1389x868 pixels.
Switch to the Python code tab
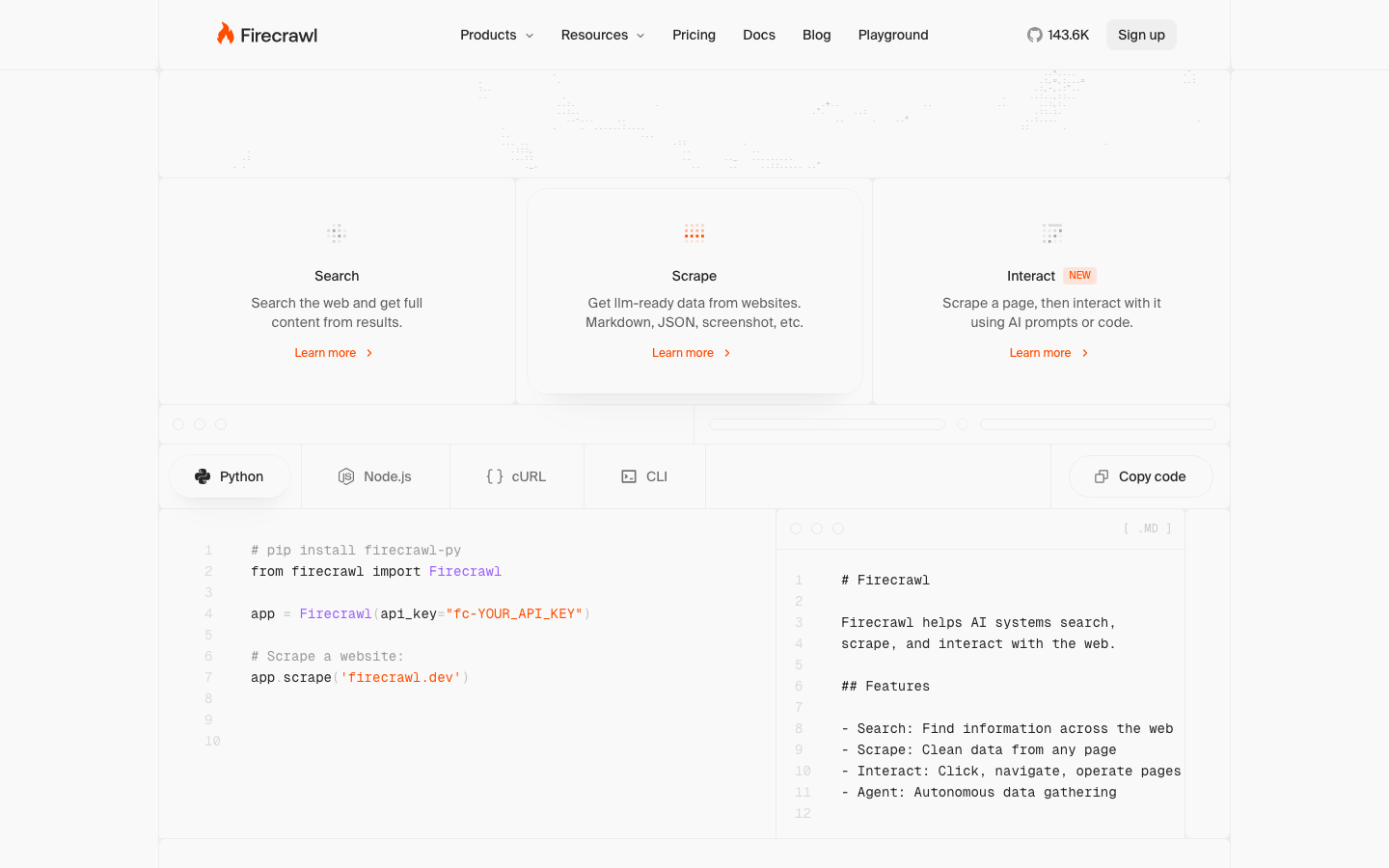click(x=230, y=476)
